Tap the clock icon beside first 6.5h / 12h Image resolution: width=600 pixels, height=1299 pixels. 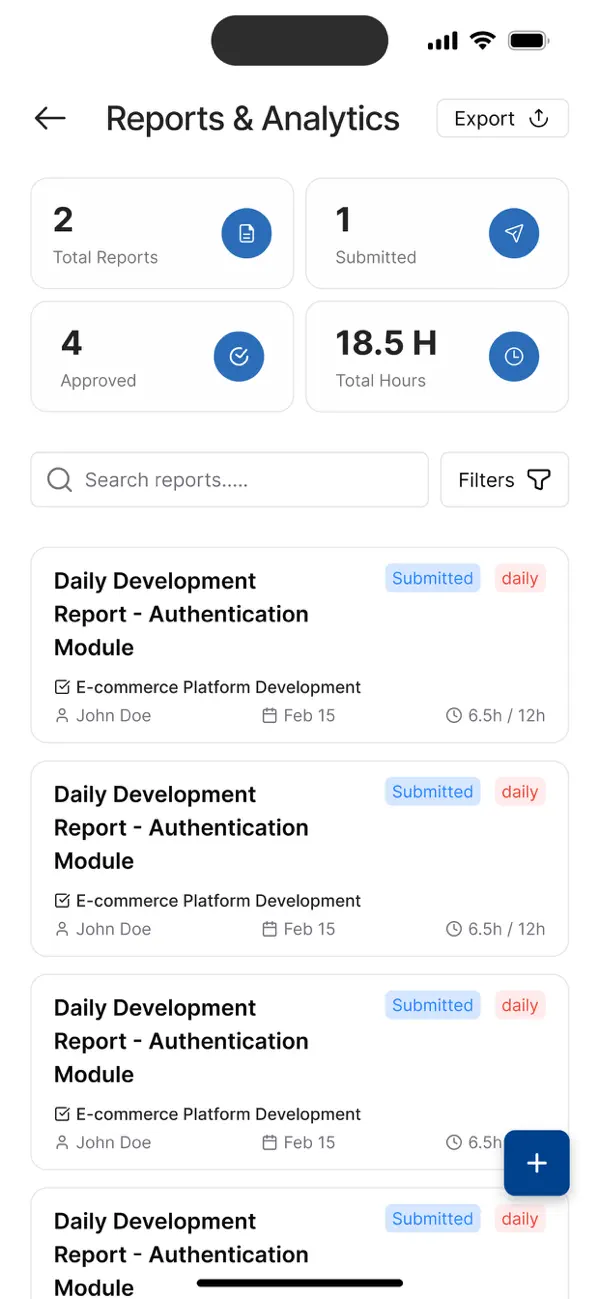454,716
